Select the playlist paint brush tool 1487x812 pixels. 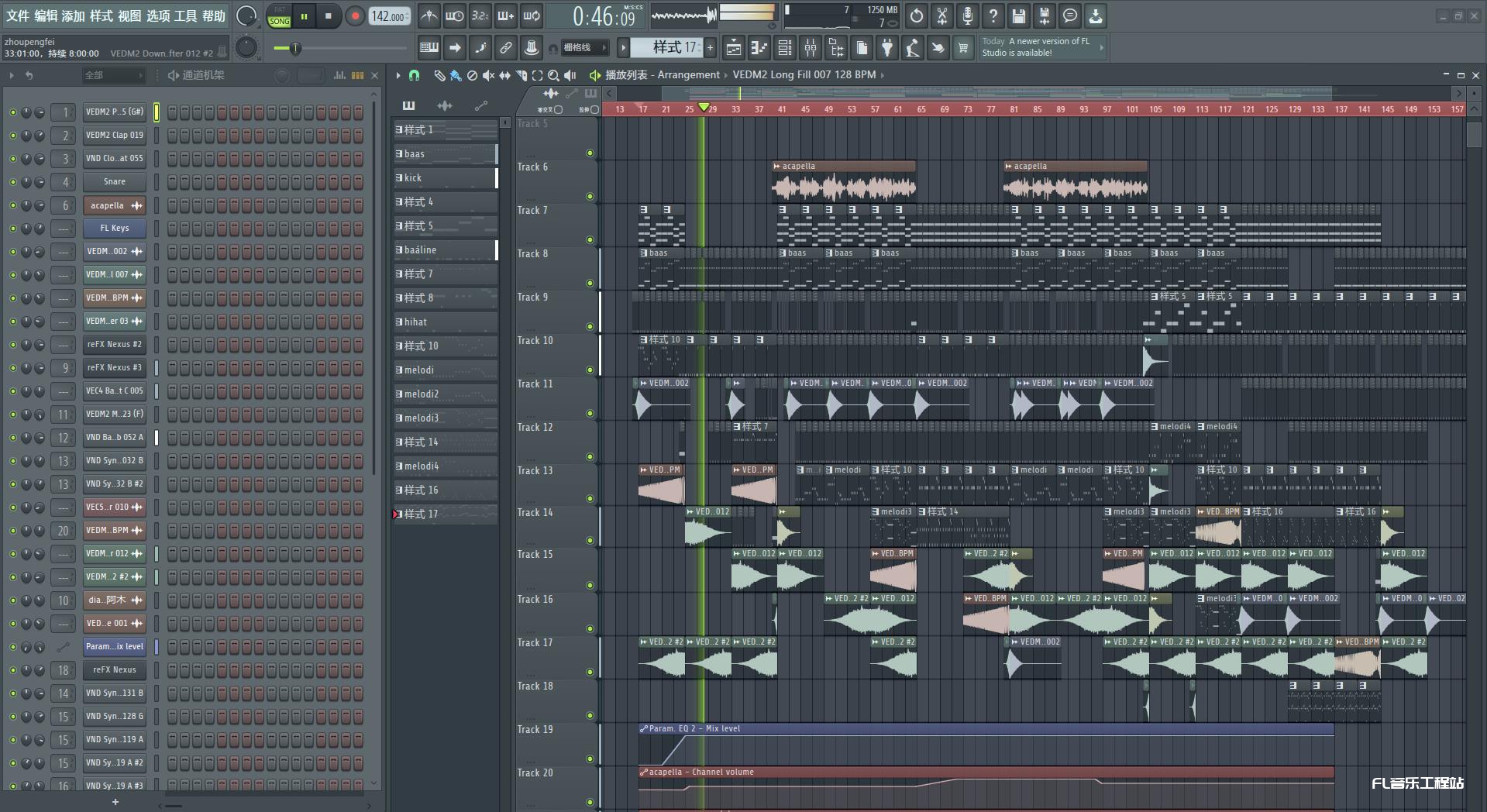point(456,75)
